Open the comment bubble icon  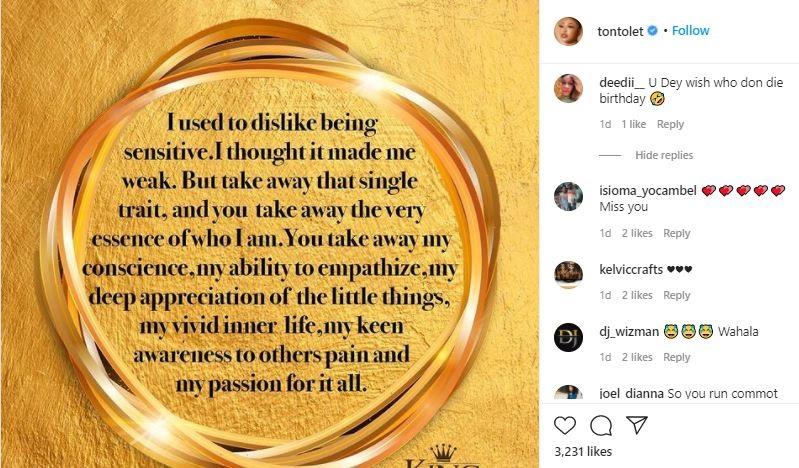(x=601, y=426)
